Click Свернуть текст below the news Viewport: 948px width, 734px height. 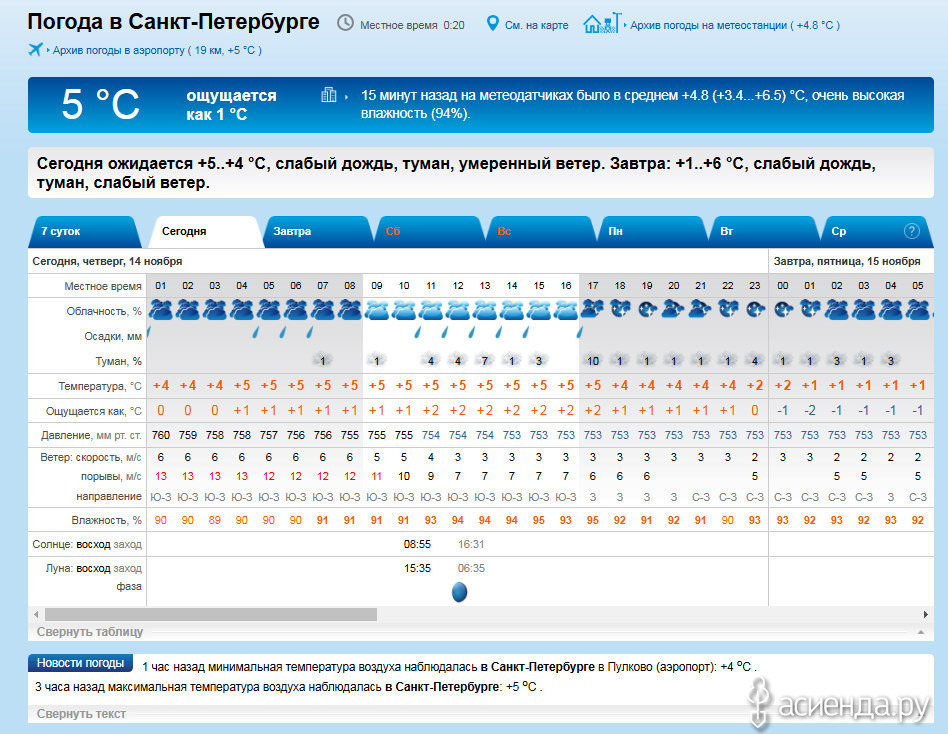pyautogui.click(x=81, y=714)
